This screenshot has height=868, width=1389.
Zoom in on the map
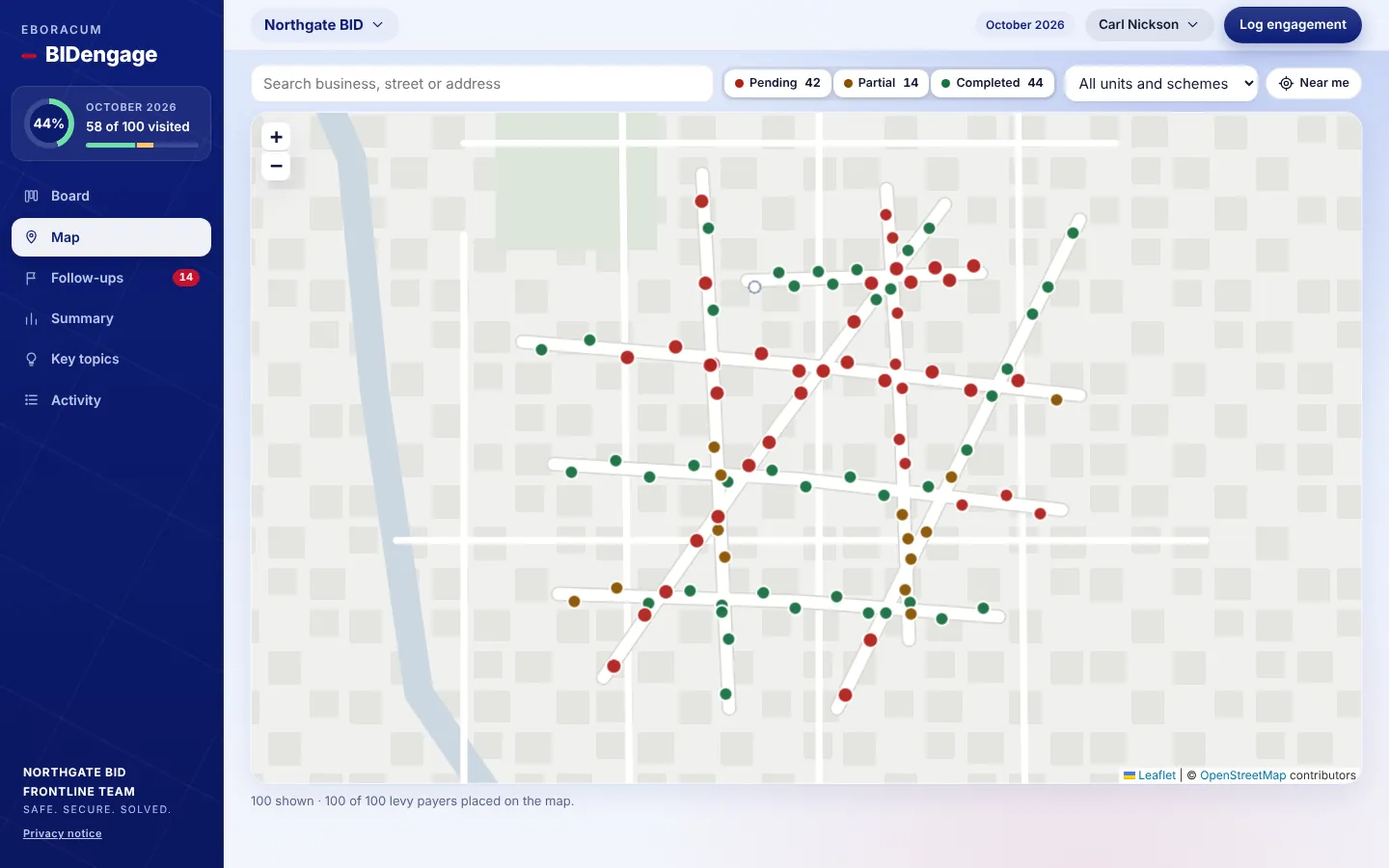pos(276,137)
